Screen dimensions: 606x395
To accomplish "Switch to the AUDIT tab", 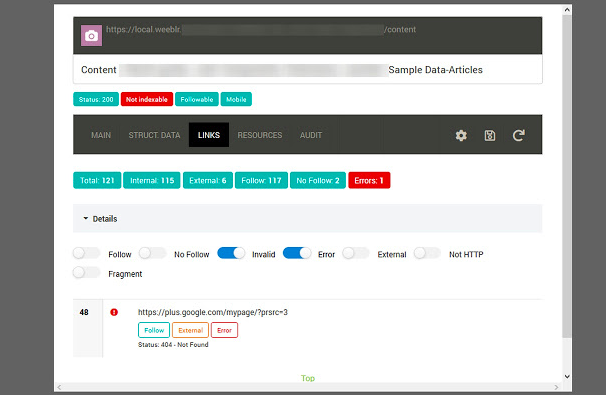I will pyautogui.click(x=311, y=135).
